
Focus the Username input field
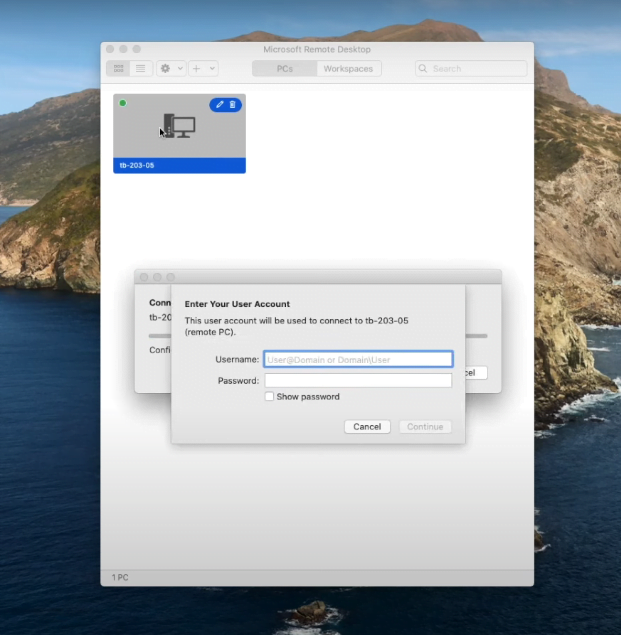click(x=358, y=359)
